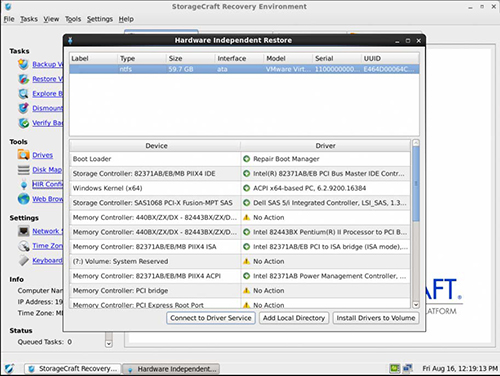
Task: Open the Disk Map link
Action: (47, 170)
